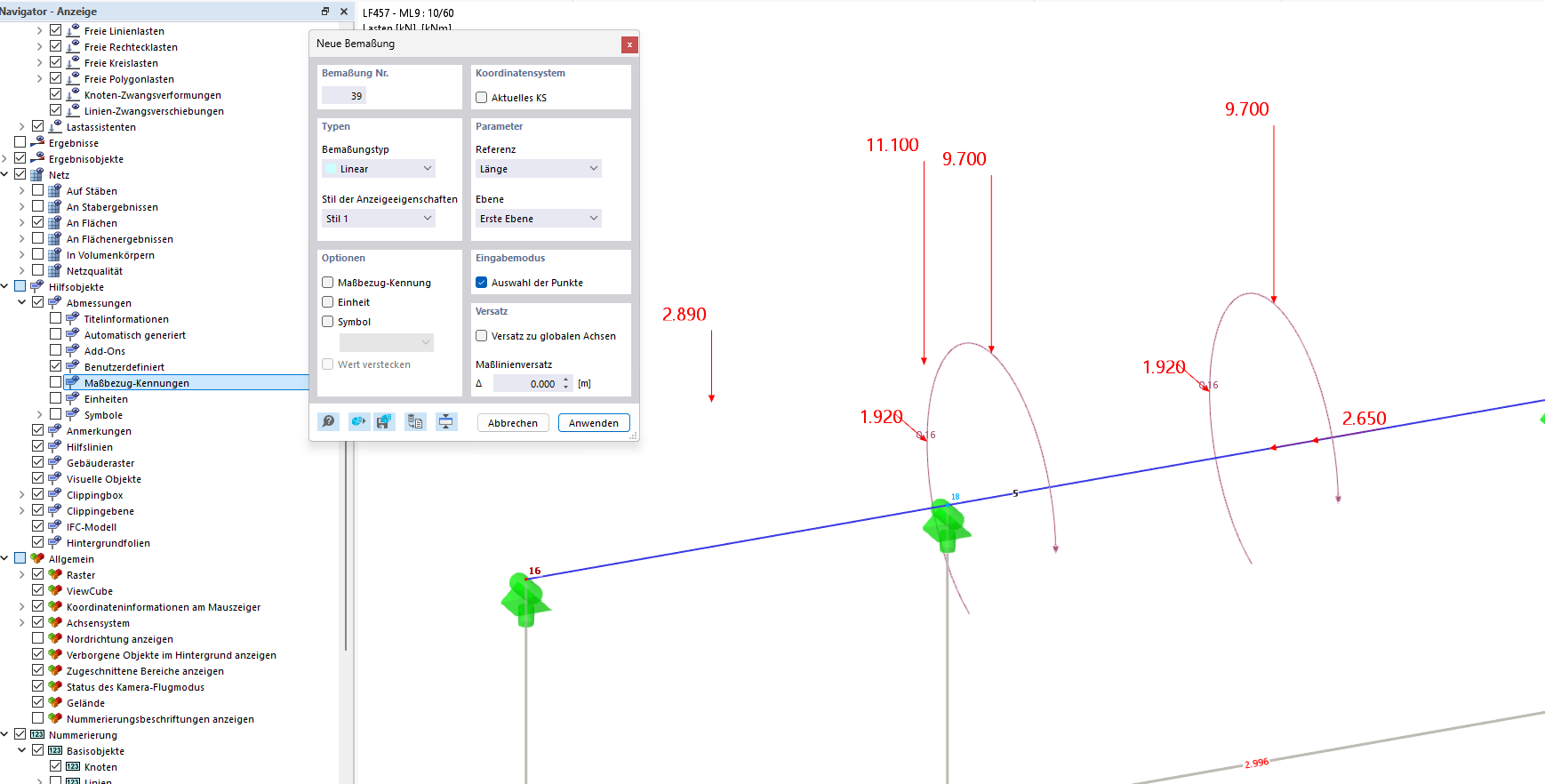Tick the Maßbezug-Kennung option checkbox
1545x784 pixels.
328,283
